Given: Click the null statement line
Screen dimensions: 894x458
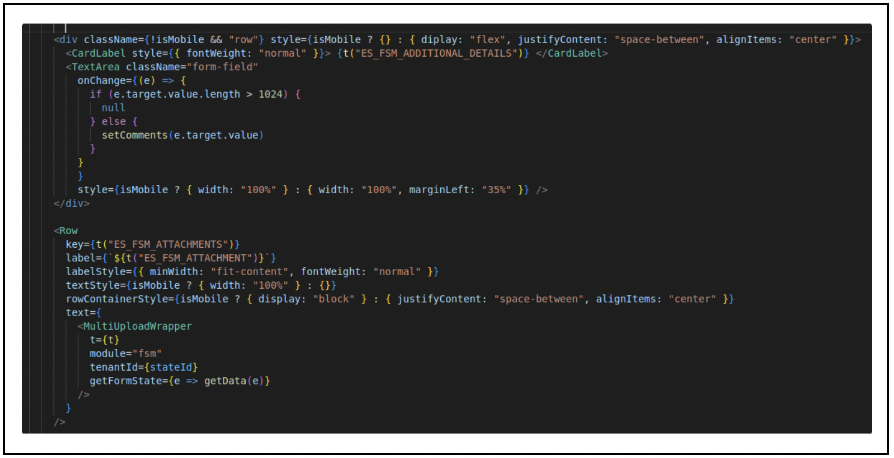Looking at the screenshot, I should [x=113, y=108].
